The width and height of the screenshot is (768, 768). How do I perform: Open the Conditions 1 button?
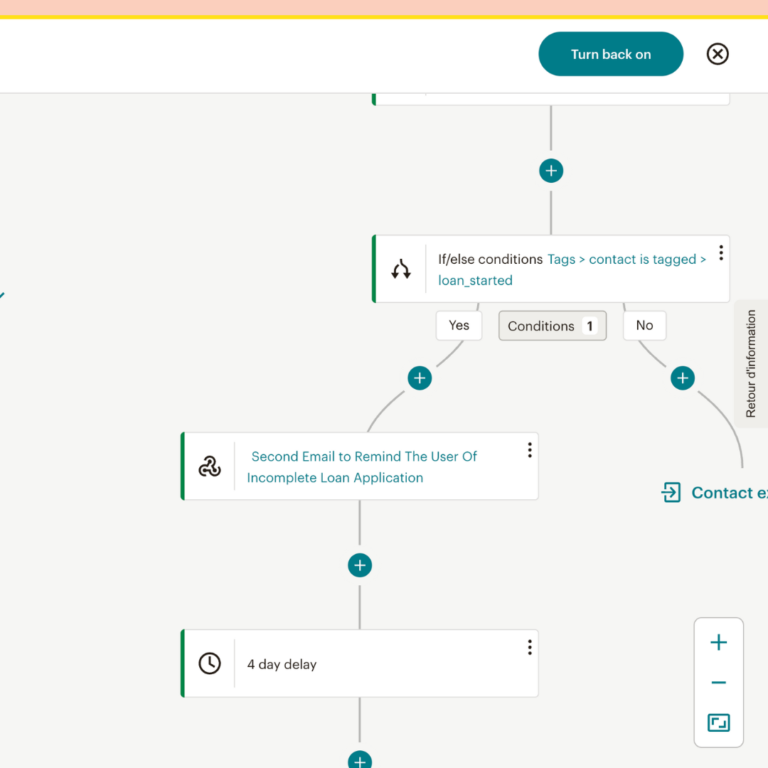coord(552,326)
